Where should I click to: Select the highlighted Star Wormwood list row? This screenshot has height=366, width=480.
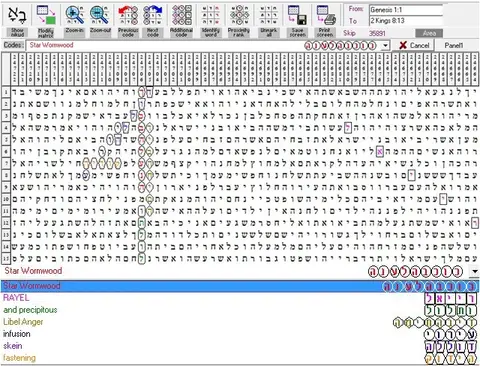click(x=240, y=286)
